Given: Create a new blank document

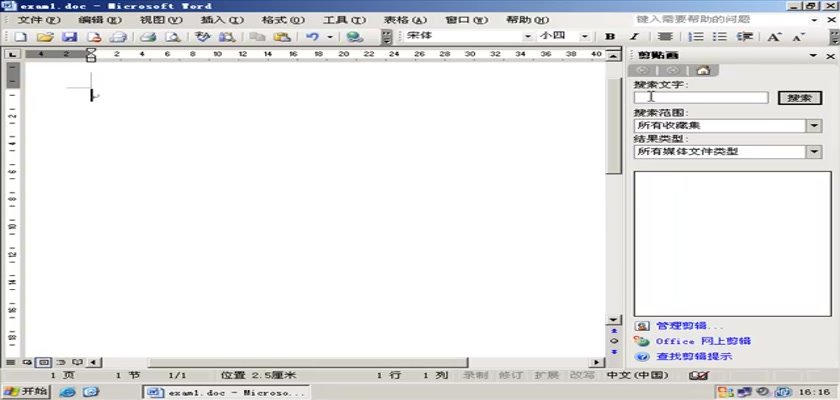Looking at the screenshot, I should point(20,37).
